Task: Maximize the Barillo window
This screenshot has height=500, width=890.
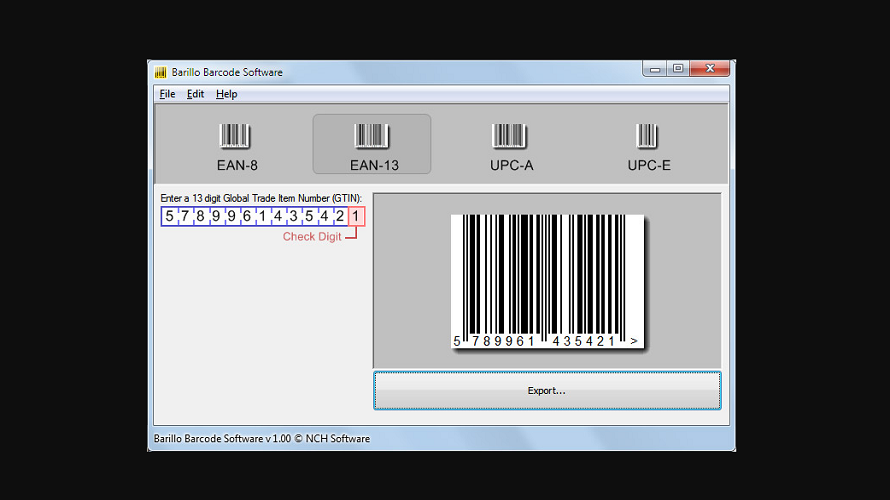Action: click(678, 69)
